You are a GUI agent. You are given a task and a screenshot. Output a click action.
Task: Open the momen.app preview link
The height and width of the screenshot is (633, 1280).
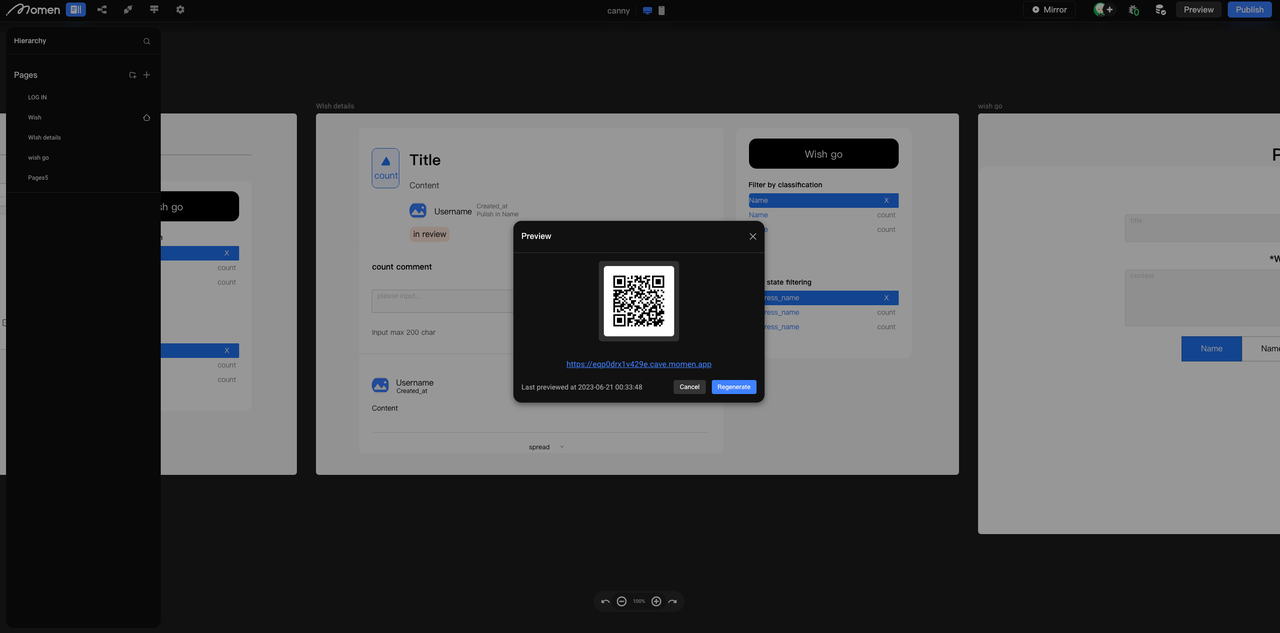(639, 365)
